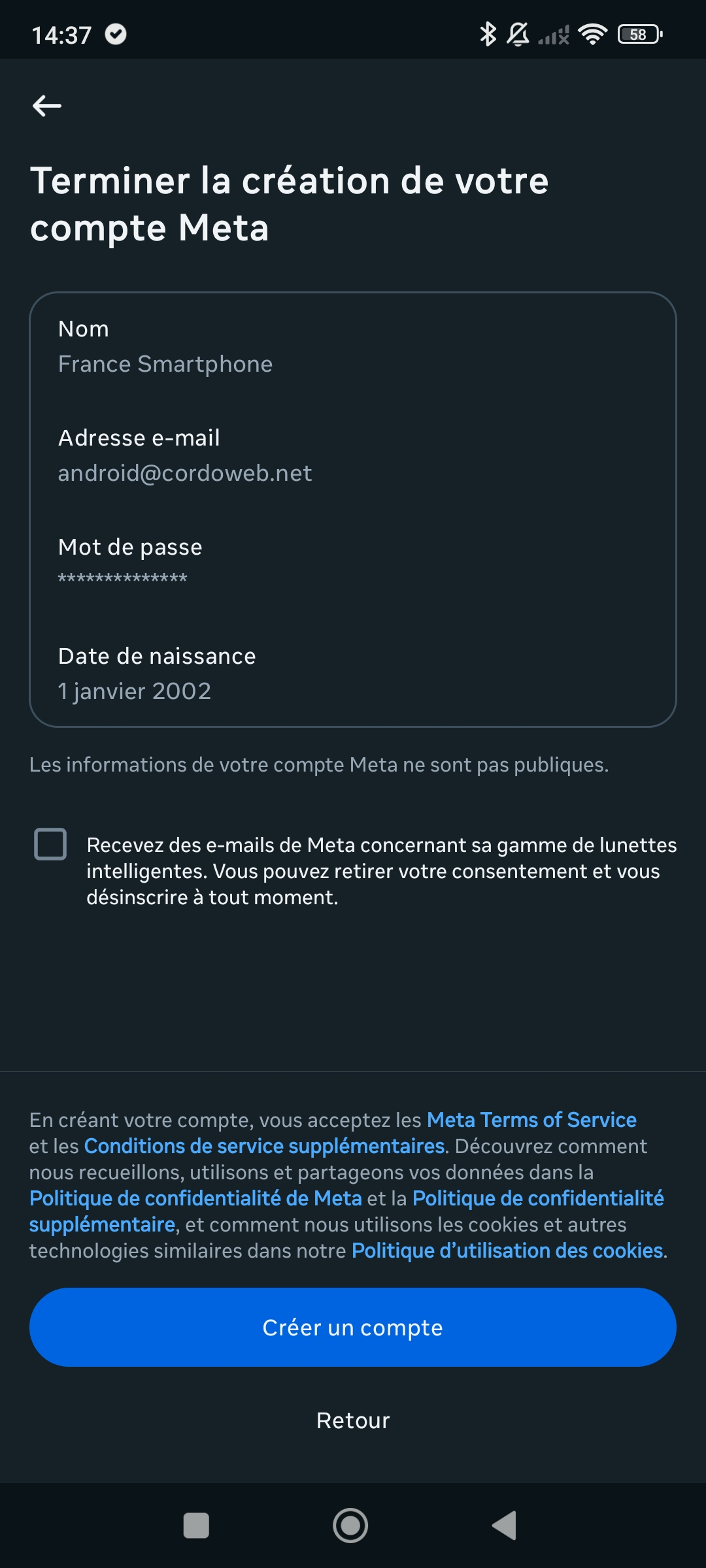Tap the Nom field France Smartphone
This screenshot has height=1568, width=706.
coord(165,364)
